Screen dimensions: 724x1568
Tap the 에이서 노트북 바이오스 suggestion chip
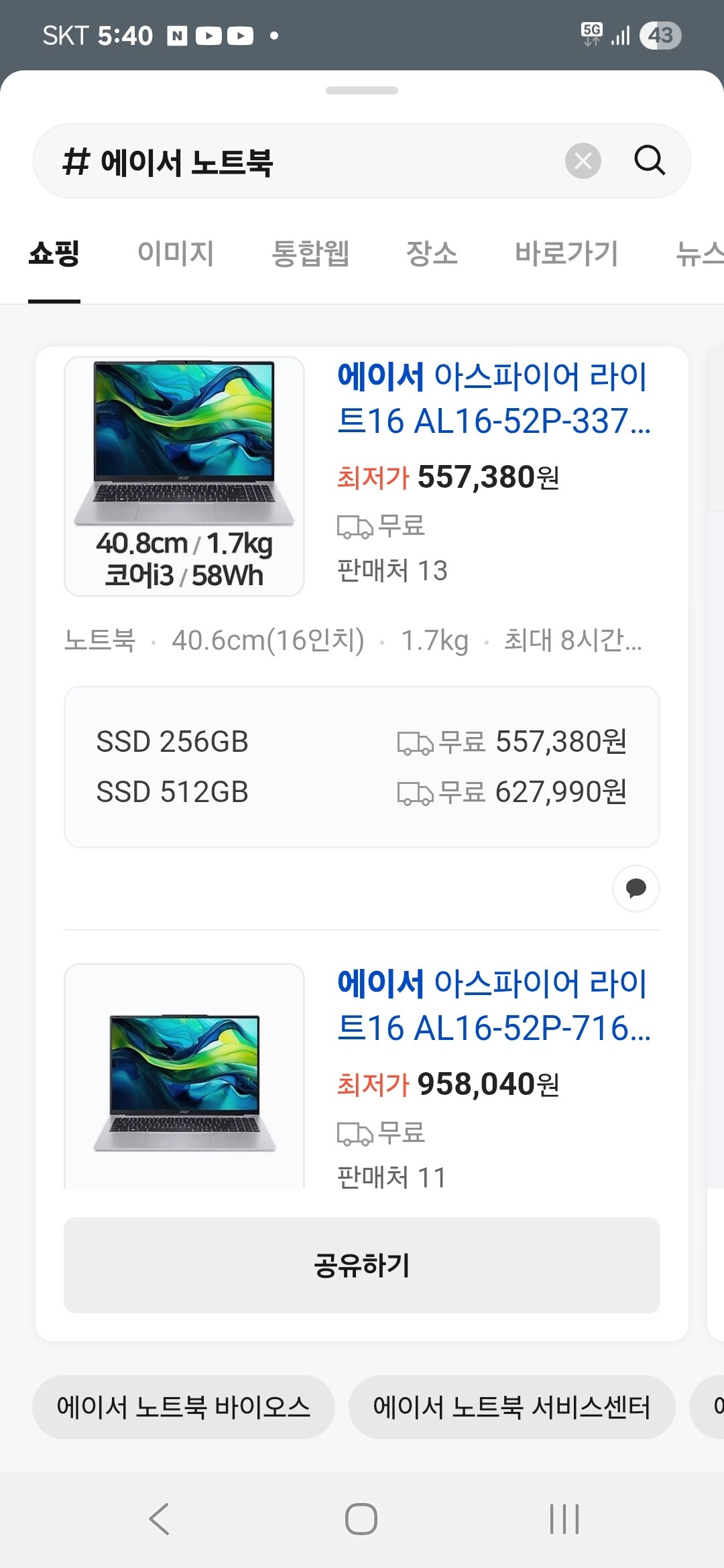pos(183,1407)
